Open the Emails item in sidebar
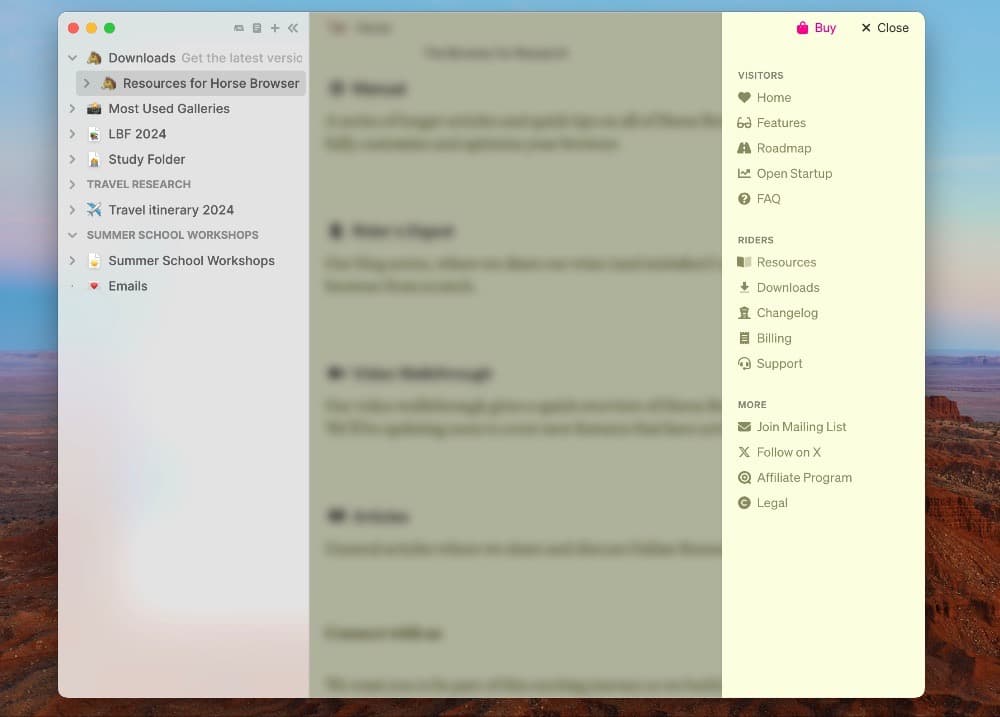Screen dimensions: 1000x717 [x=127, y=286]
